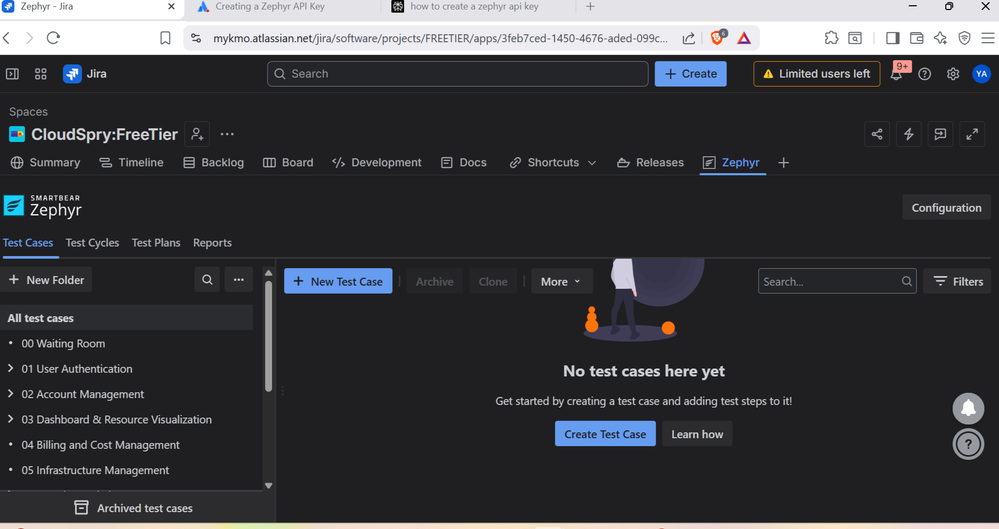Click the Brave Shields lion icon
The image size is (999, 529).
pos(717,38)
